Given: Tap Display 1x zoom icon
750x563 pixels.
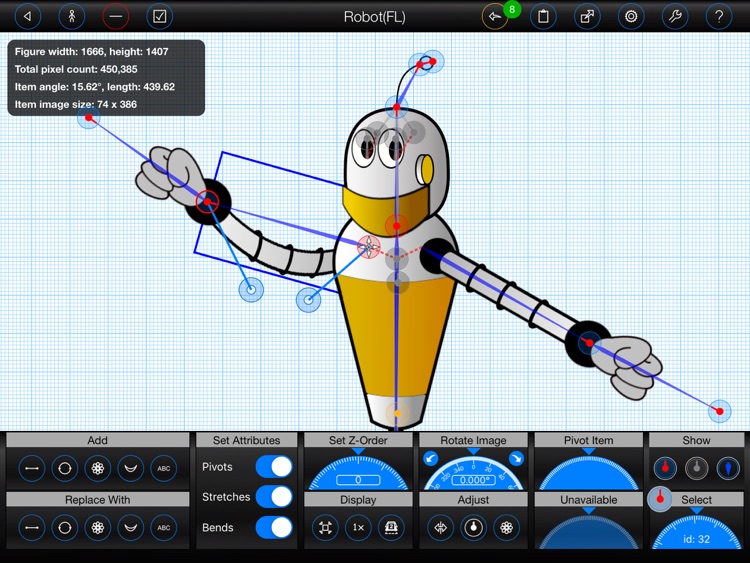Looking at the screenshot, I should pyautogui.click(x=358, y=528).
